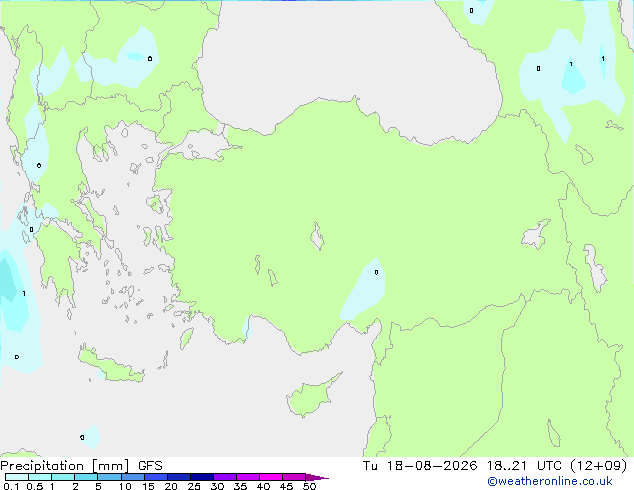Pick the legend swatch between 45 and 50
The image size is (634, 490).
pyautogui.click(x=294, y=477)
